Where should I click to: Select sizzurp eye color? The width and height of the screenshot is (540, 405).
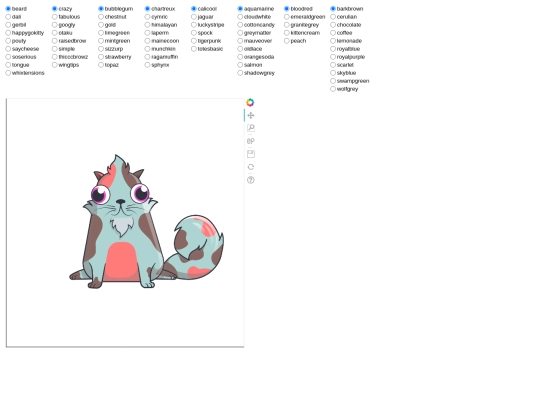coord(101,49)
